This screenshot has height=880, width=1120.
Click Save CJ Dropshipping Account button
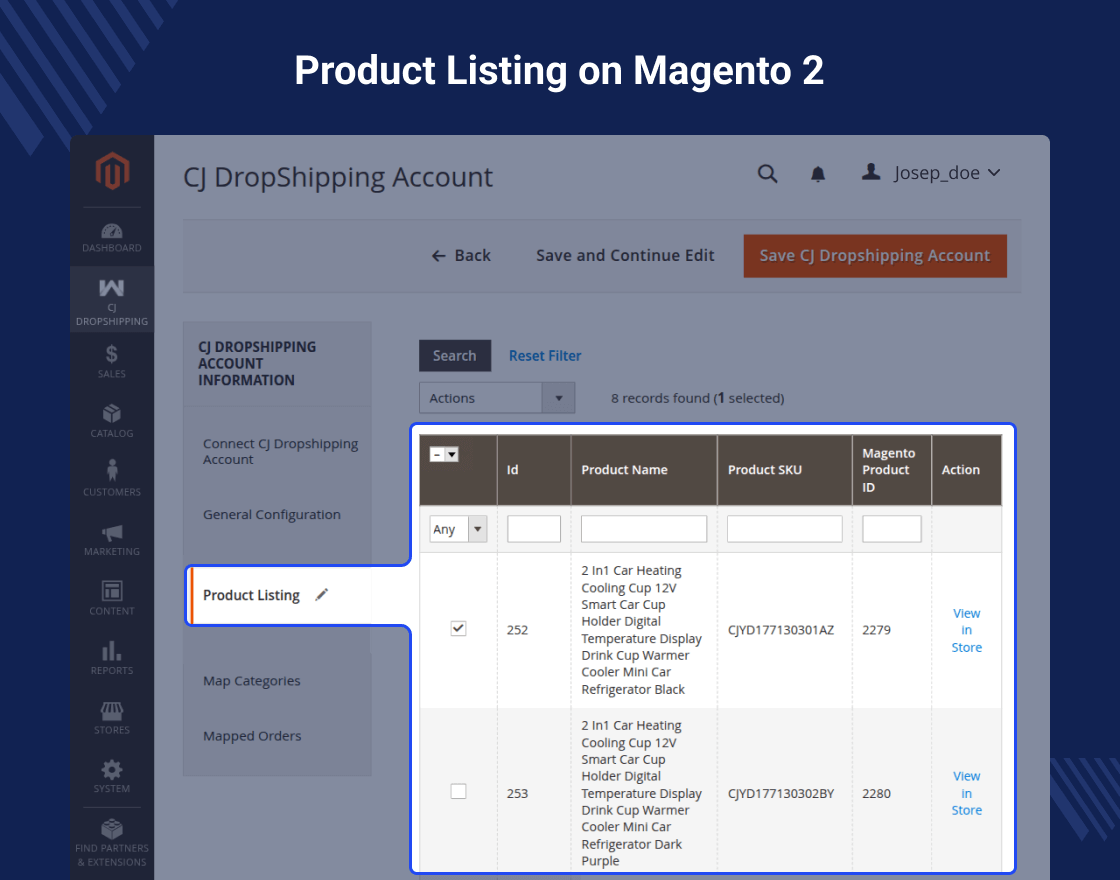[875, 256]
